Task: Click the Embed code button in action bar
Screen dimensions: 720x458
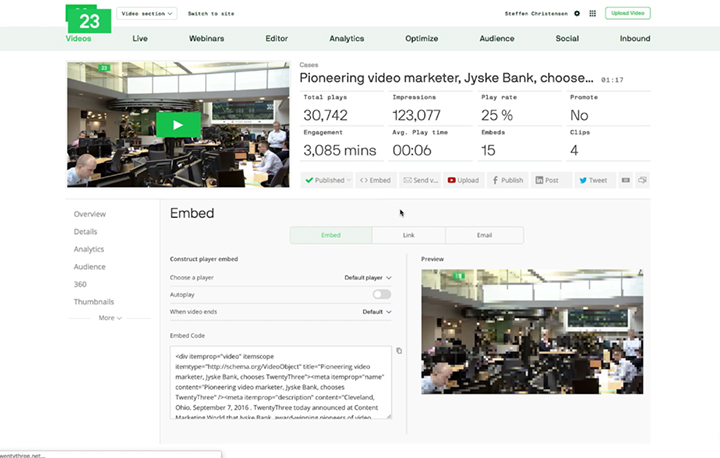Action: [x=375, y=180]
